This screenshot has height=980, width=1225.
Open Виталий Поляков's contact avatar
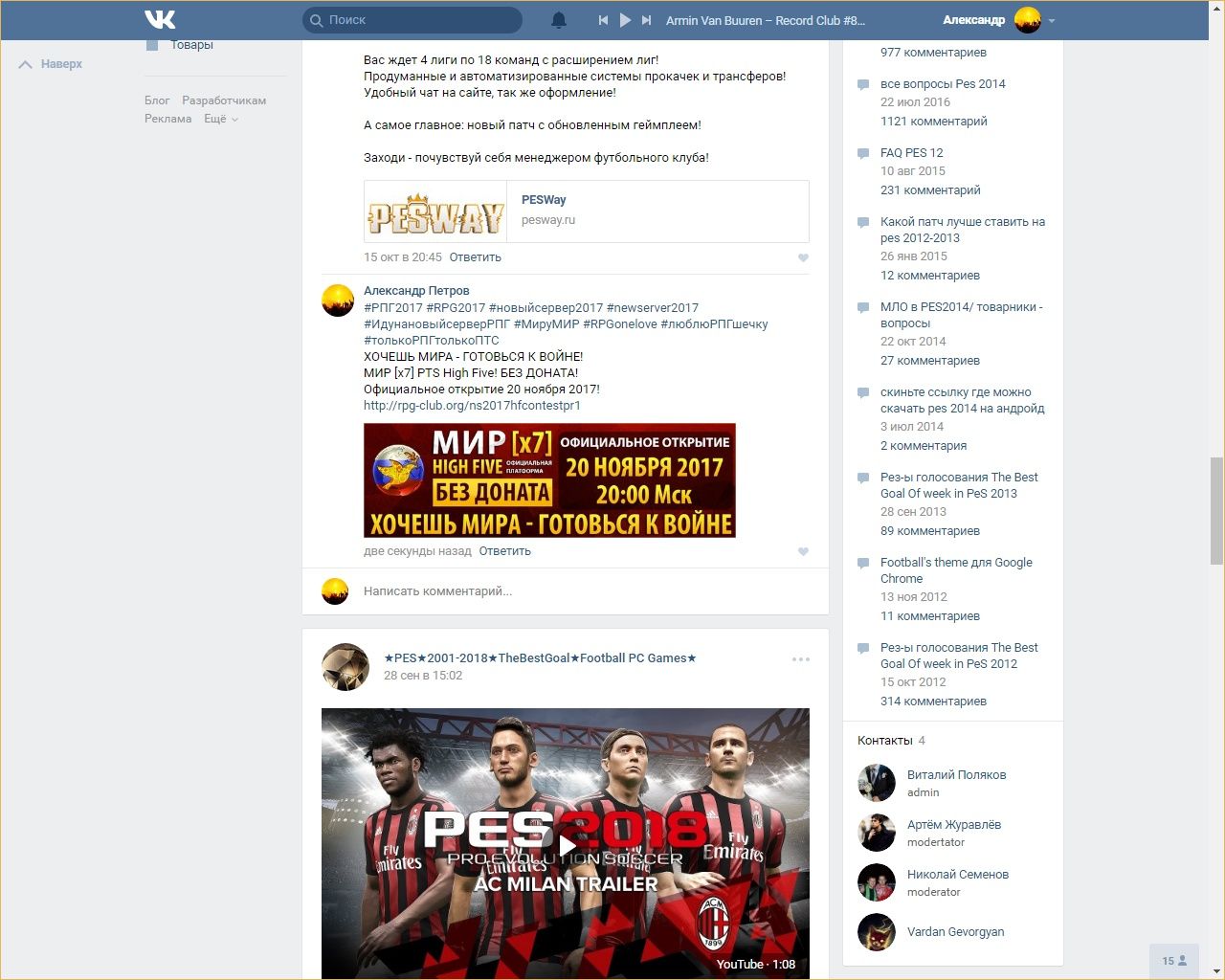876,783
